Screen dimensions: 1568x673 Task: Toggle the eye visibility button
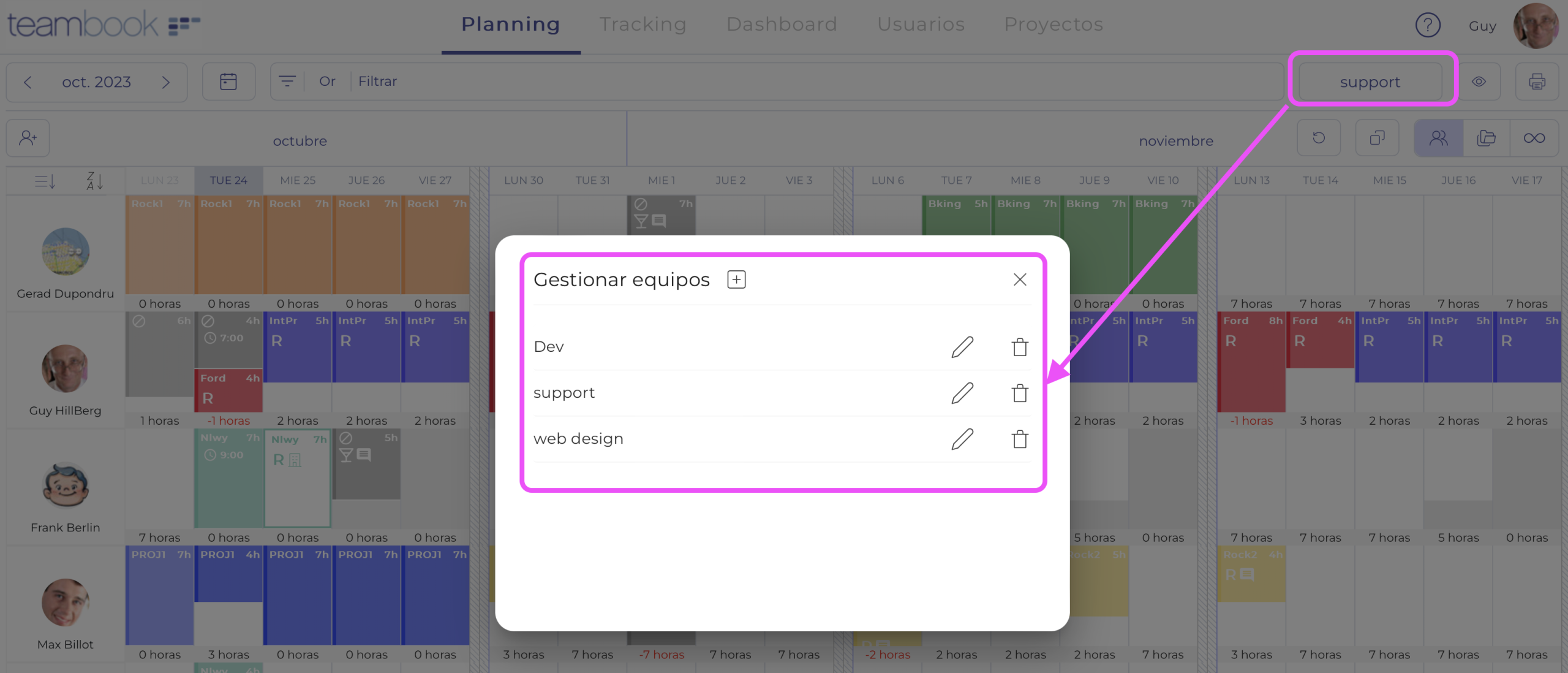(1479, 82)
